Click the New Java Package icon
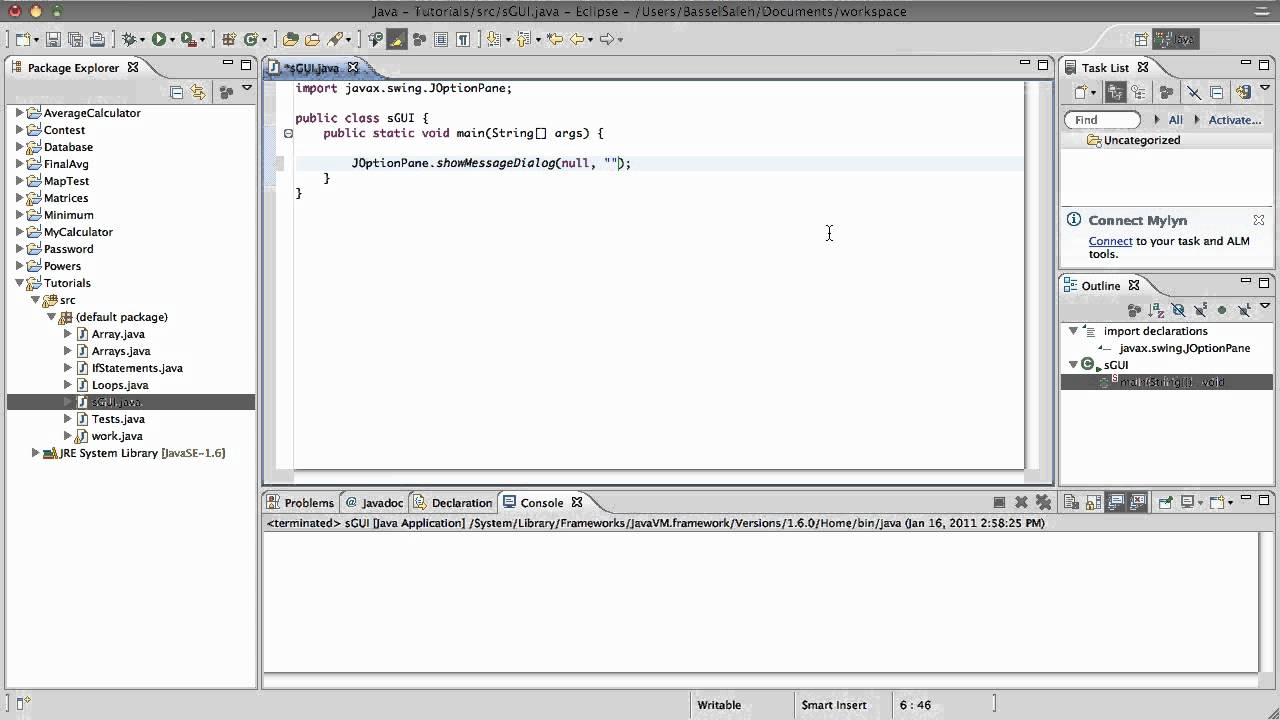 [229, 39]
